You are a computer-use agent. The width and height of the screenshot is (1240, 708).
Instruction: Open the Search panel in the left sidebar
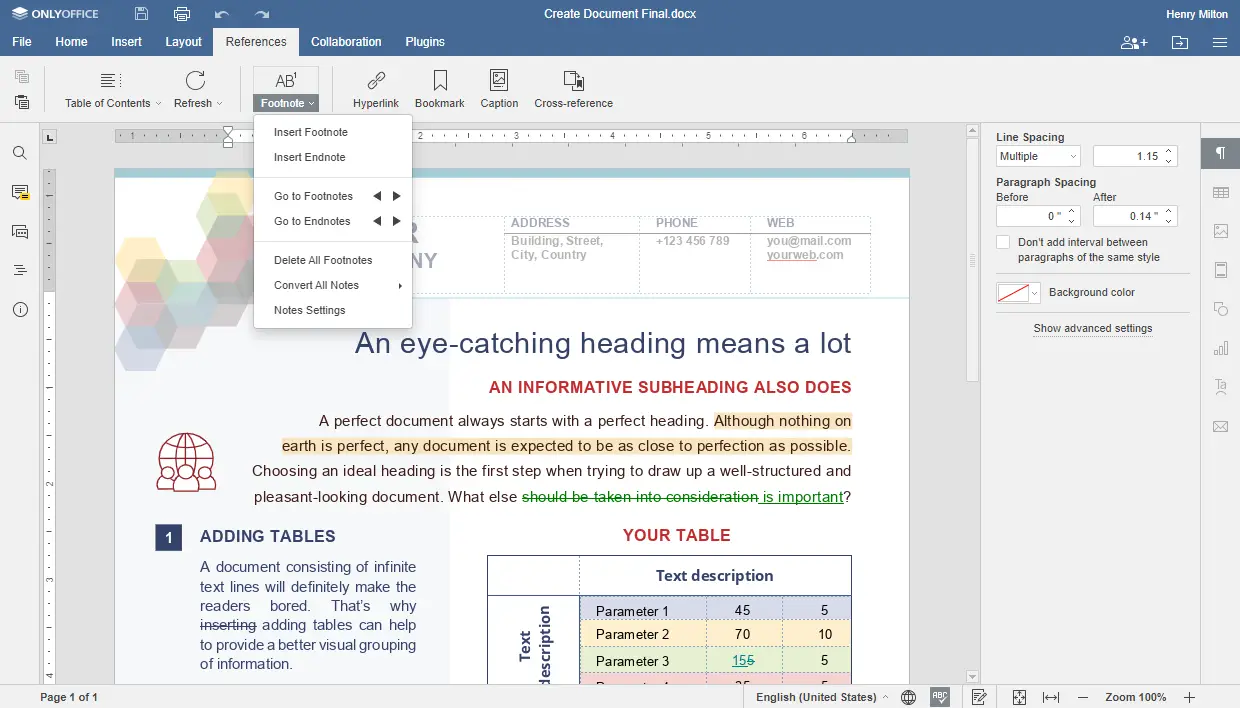pos(20,153)
